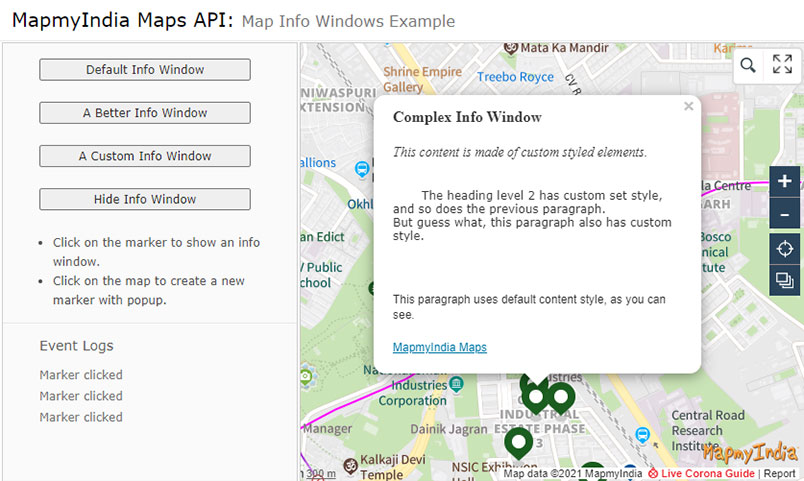Open the map search icon
Viewport: 804px width, 481px height.
[x=748, y=65]
